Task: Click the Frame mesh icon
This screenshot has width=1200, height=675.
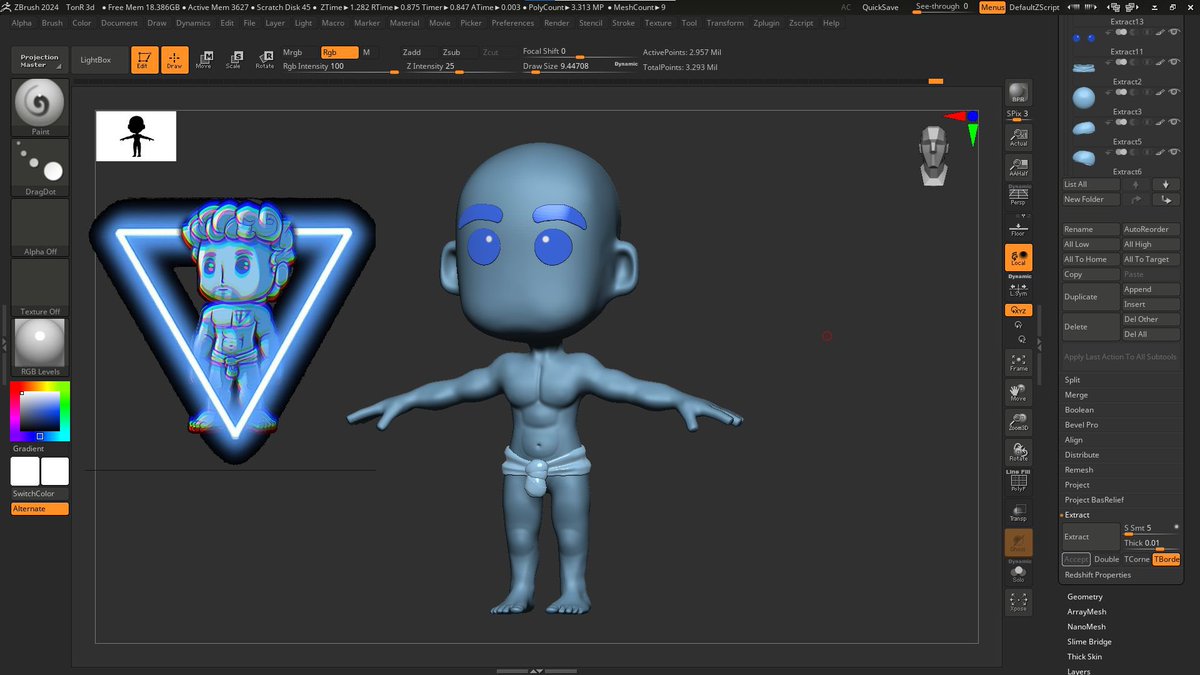Action: pyautogui.click(x=1018, y=362)
